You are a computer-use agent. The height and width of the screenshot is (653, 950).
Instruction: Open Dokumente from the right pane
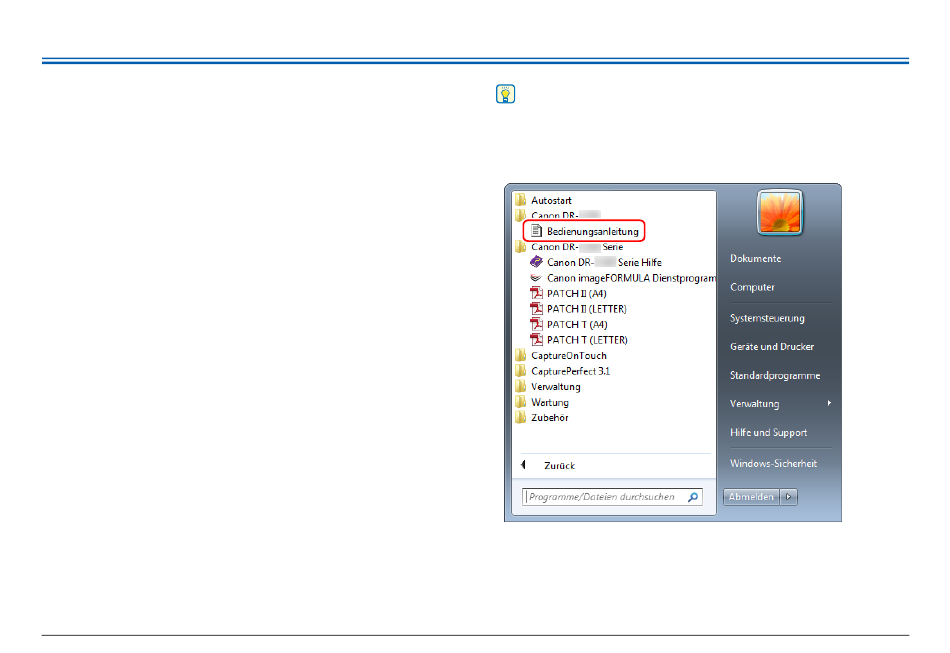(x=756, y=259)
